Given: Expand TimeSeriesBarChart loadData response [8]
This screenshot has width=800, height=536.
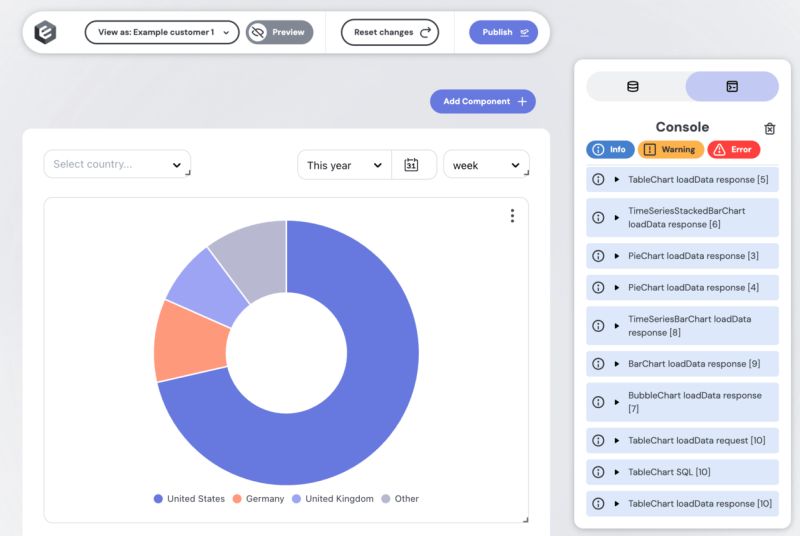Looking at the screenshot, I should 682,326.
